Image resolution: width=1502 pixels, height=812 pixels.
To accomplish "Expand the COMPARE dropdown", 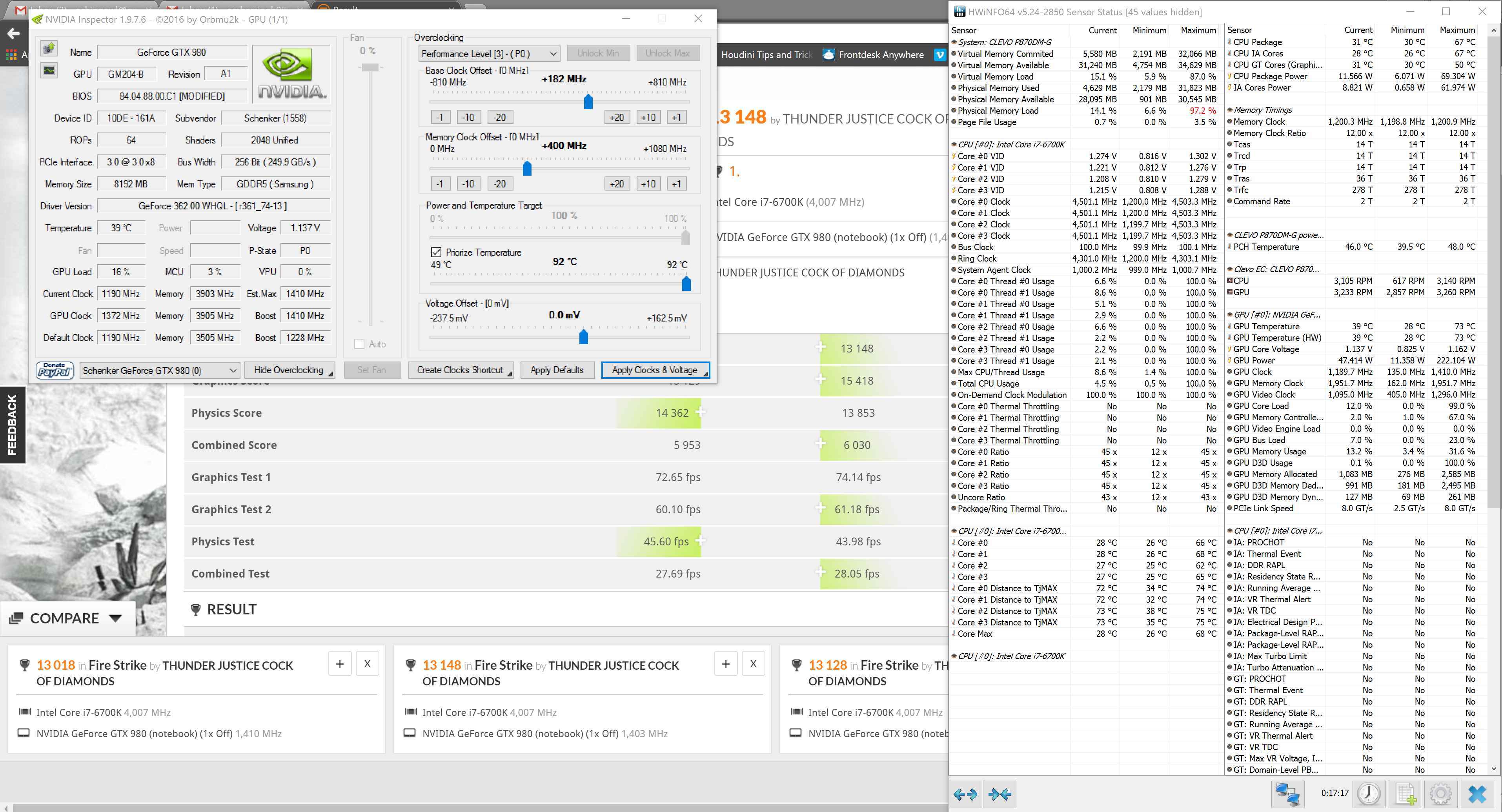I will tap(67, 618).
